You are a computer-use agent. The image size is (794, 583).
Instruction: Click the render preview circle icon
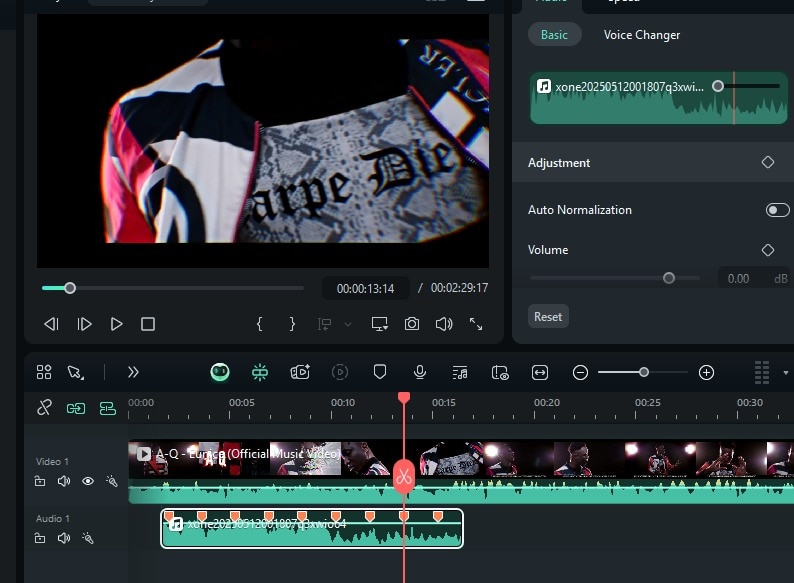point(340,372)
